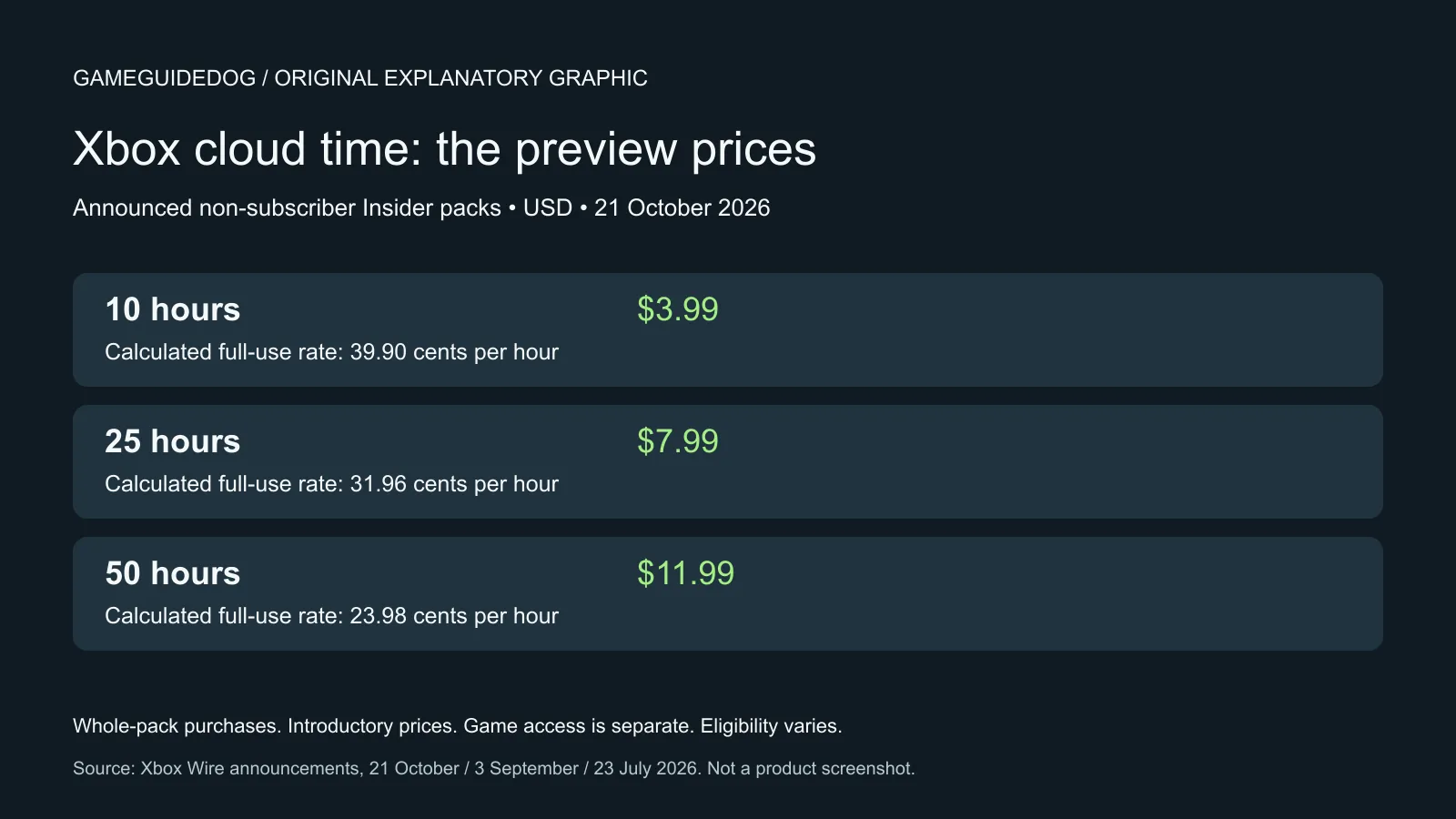Image resolution: width=1456 pixels, height=819 pixels.
Task: Click the $11.99 price
Action: coord(685,573)
